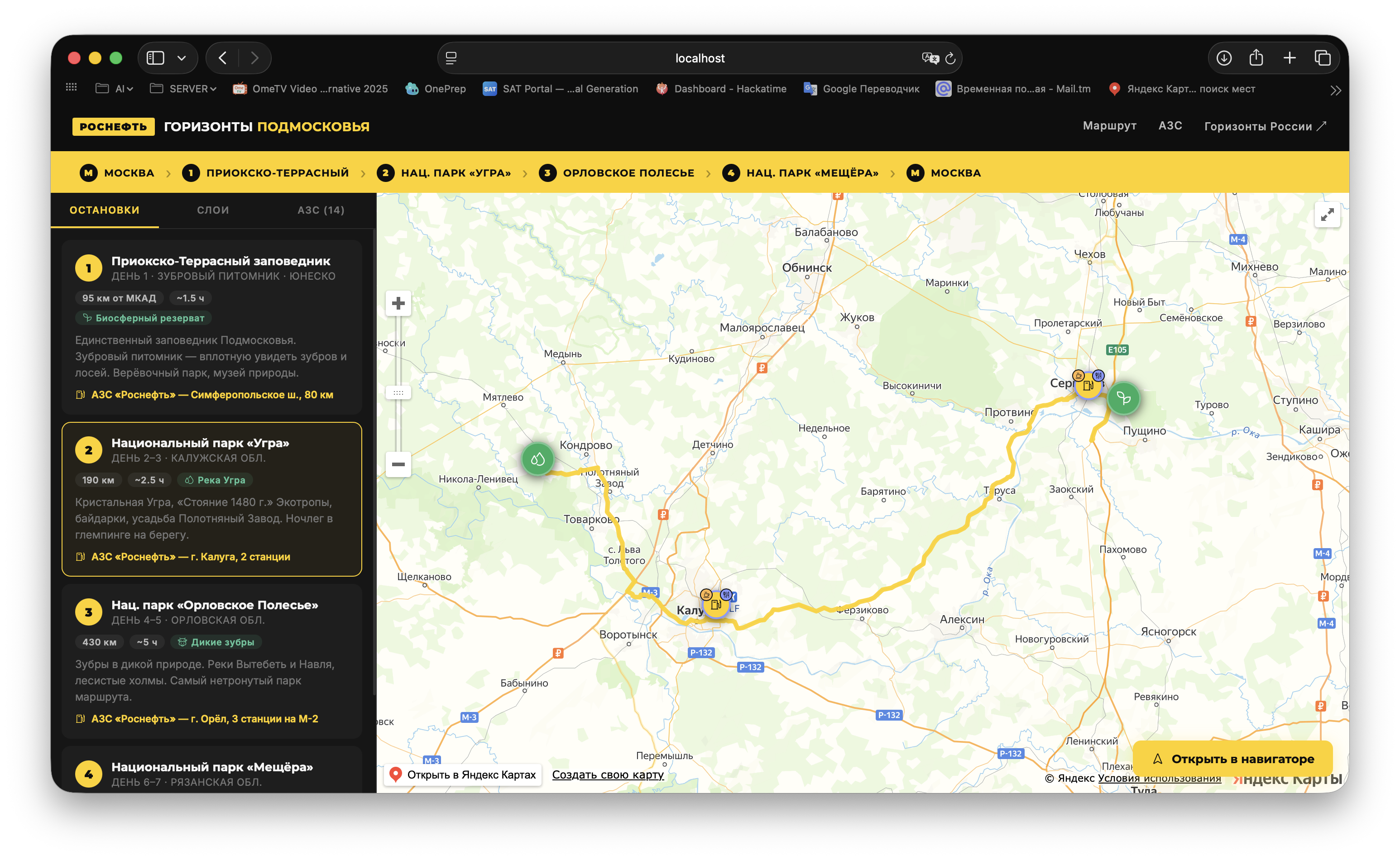This screenshot has height=860, width=1400.
Task: Open Создать свою карту link
Action: click(608, 775)
